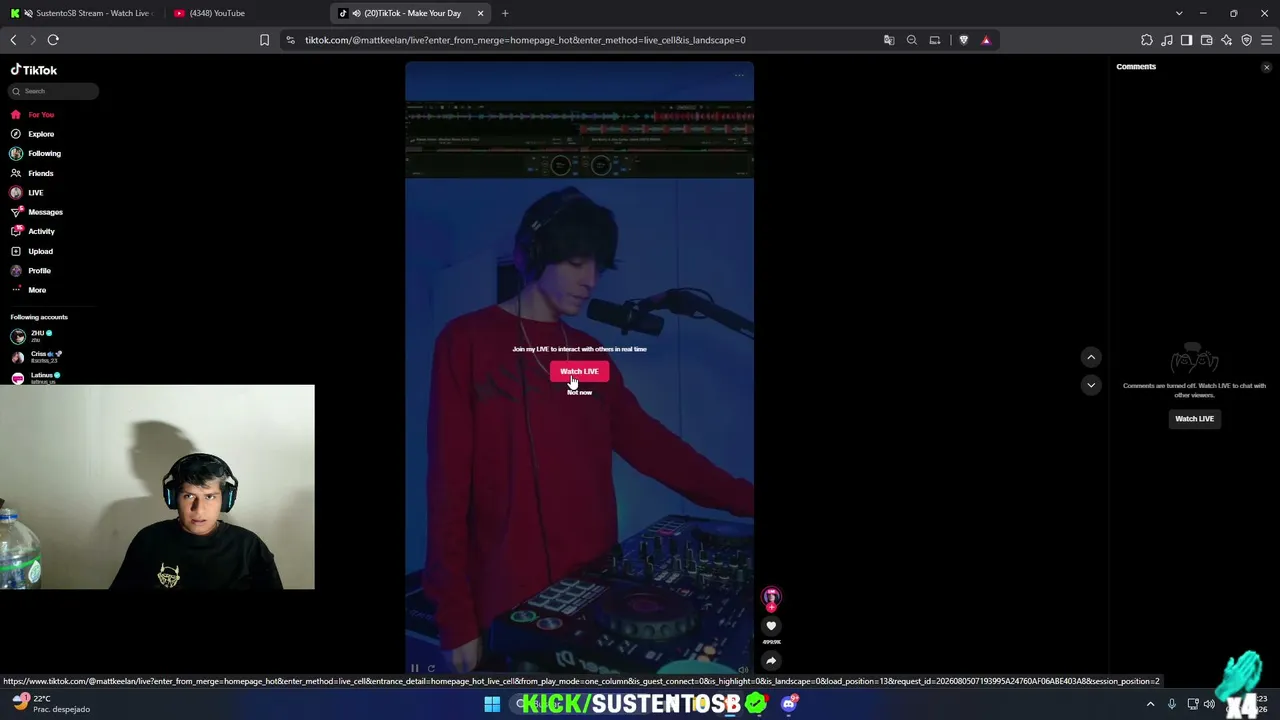Open the translate page icon
The width and height of the screenshot is (1280, 720).
tap(889, 40)
